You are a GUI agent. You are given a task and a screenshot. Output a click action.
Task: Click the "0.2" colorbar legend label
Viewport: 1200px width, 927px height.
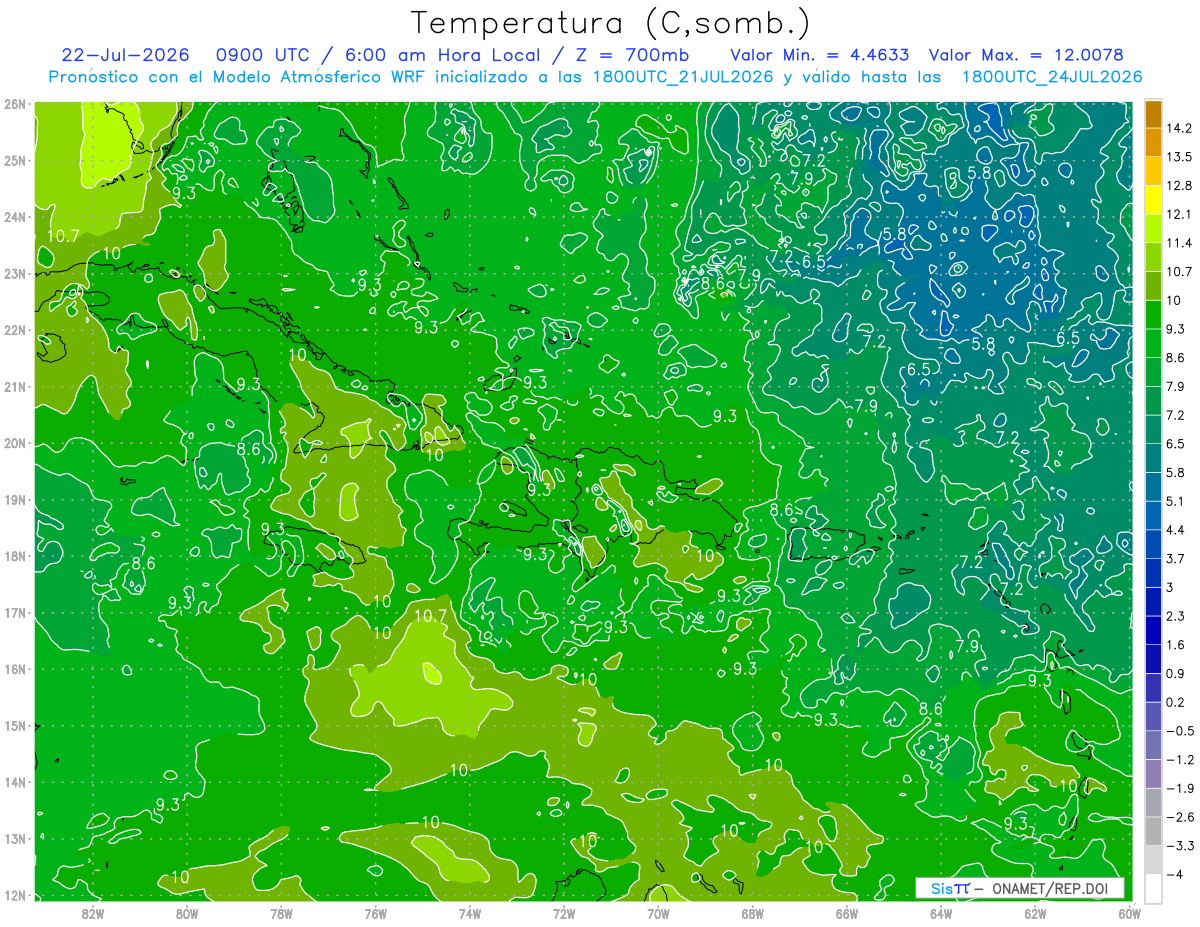point(1175,702)
